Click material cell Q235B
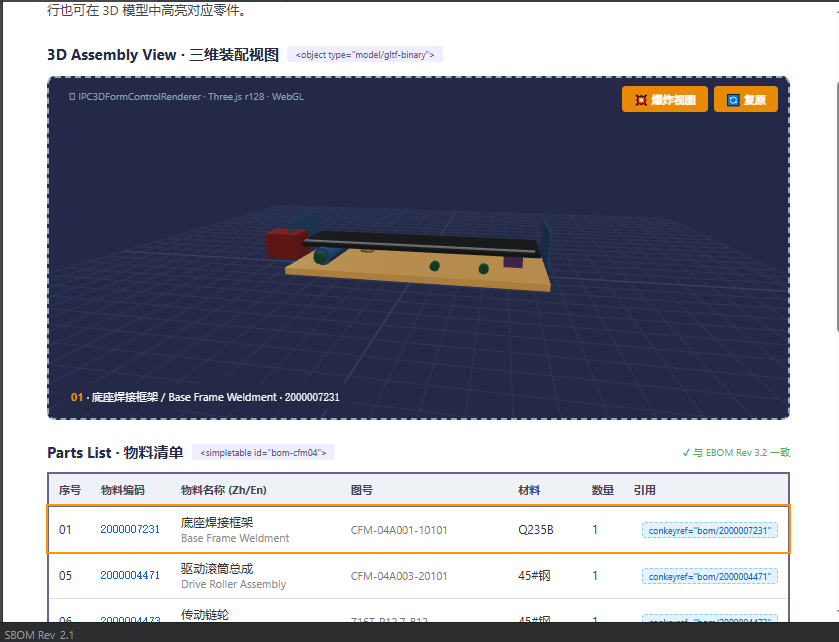 (536, 530)
